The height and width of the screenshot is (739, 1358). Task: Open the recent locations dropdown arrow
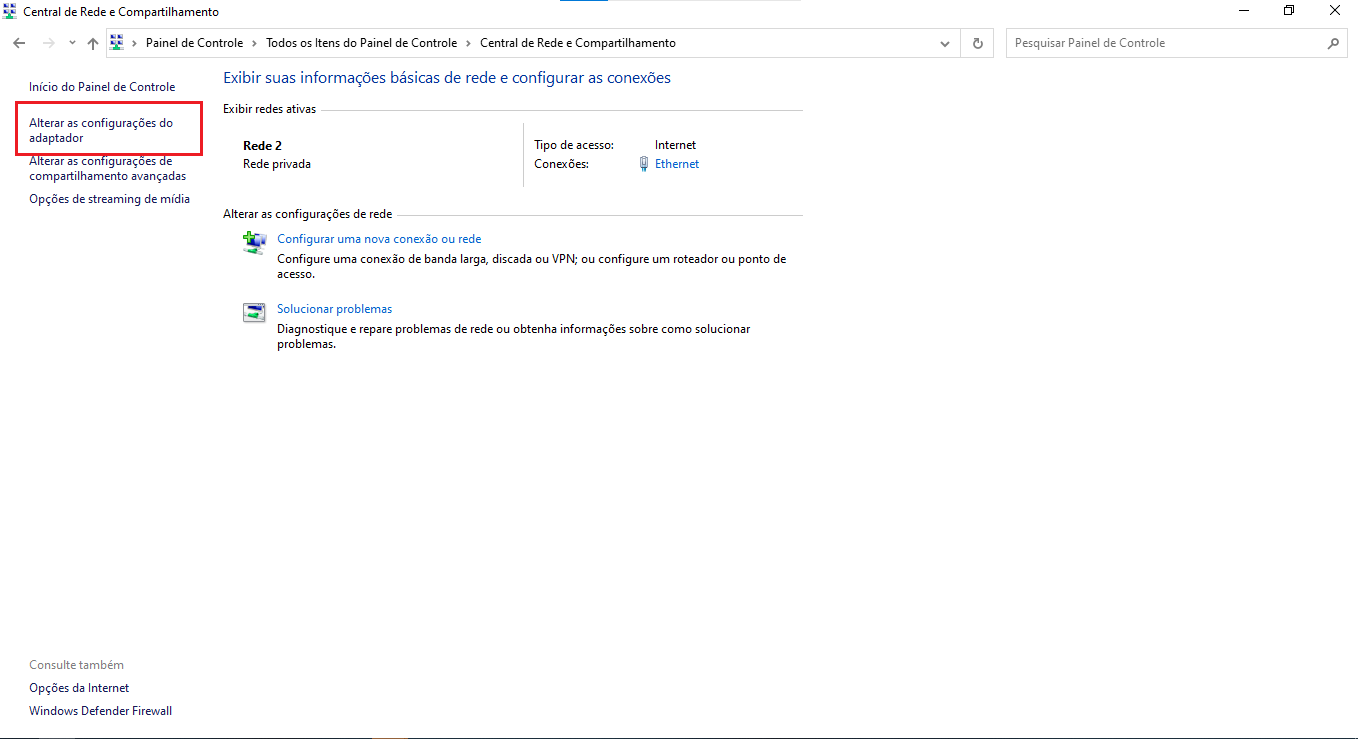72,43
